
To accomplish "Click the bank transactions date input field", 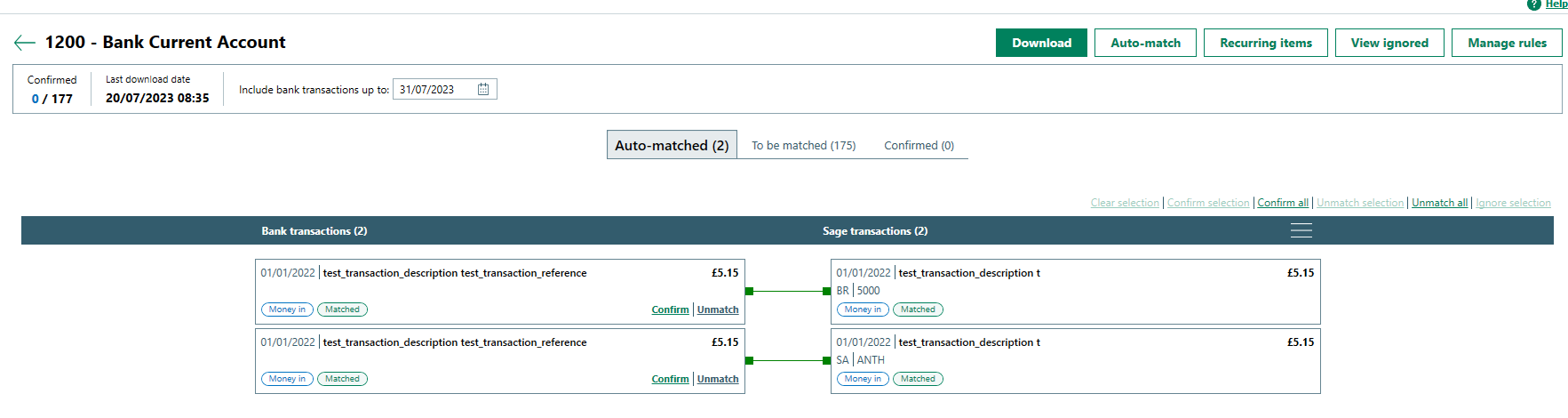I will 435,89.
